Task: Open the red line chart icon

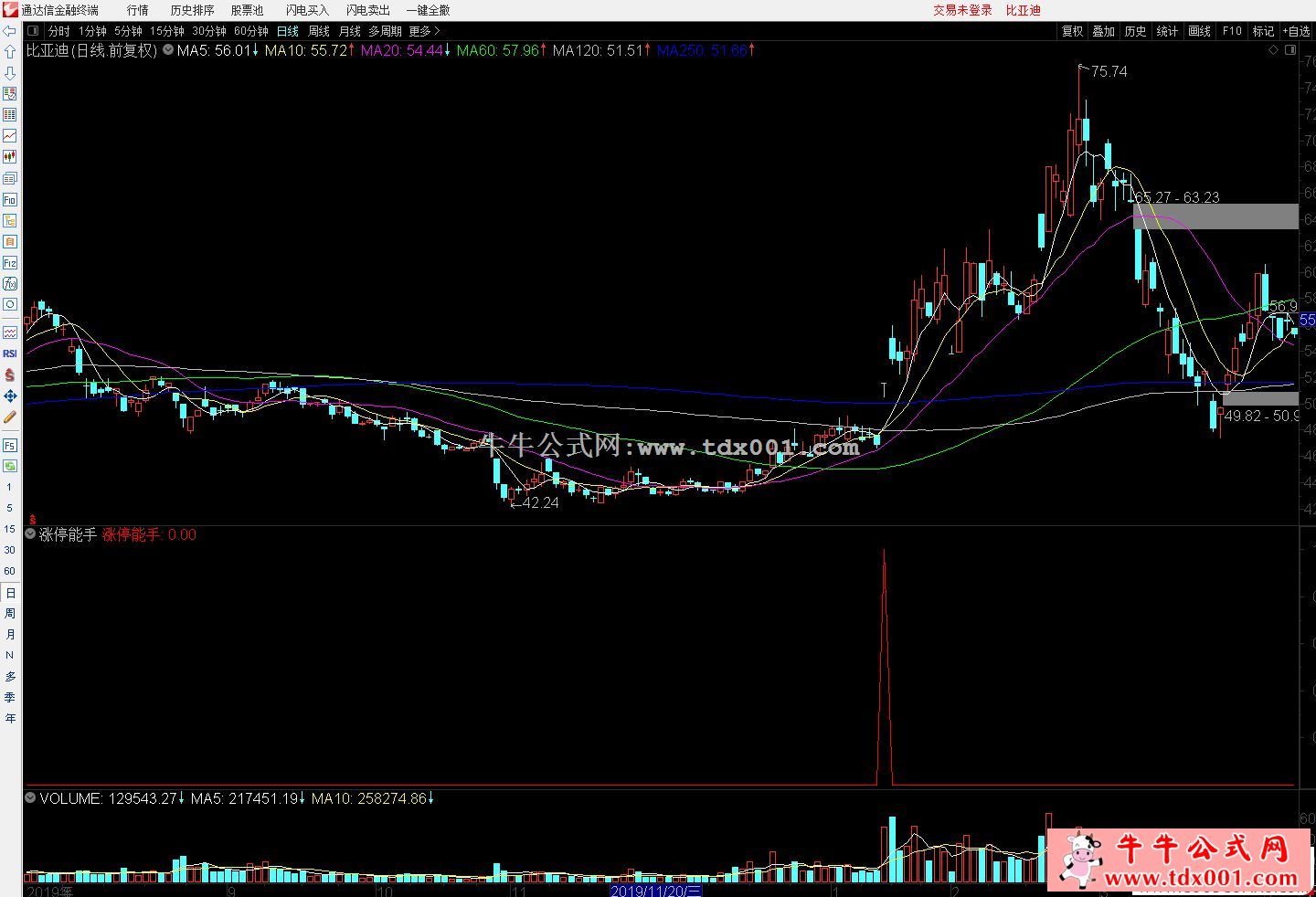Action: click(10, 136)
